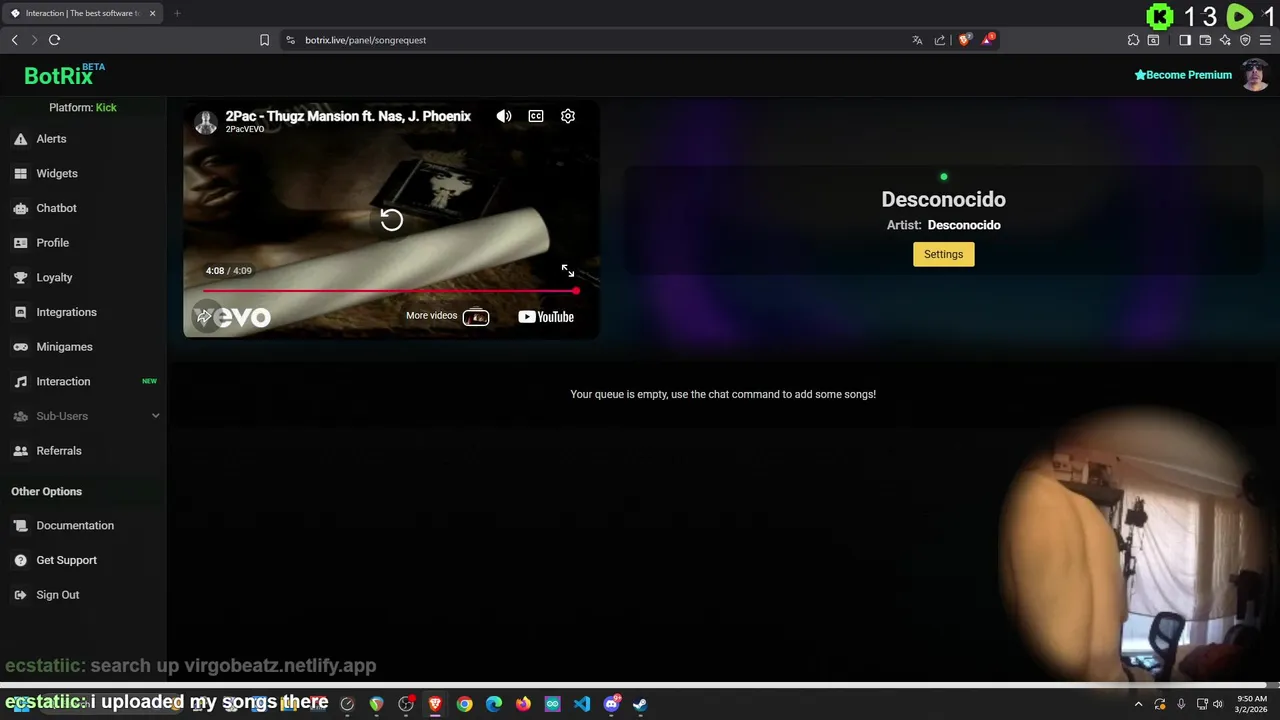Click Get Support link
Screen dimensions: 1280x720
click(x=67, y=560)
